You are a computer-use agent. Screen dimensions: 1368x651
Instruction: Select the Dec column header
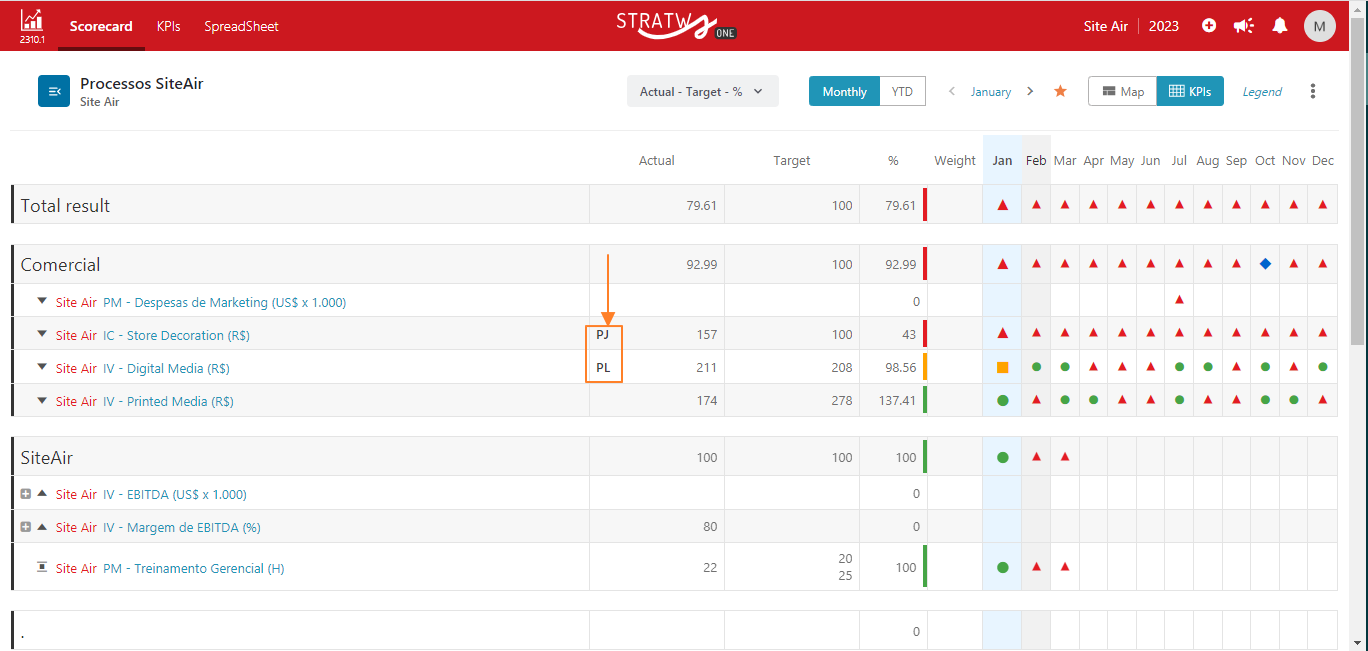click(x=1323, y=160)
